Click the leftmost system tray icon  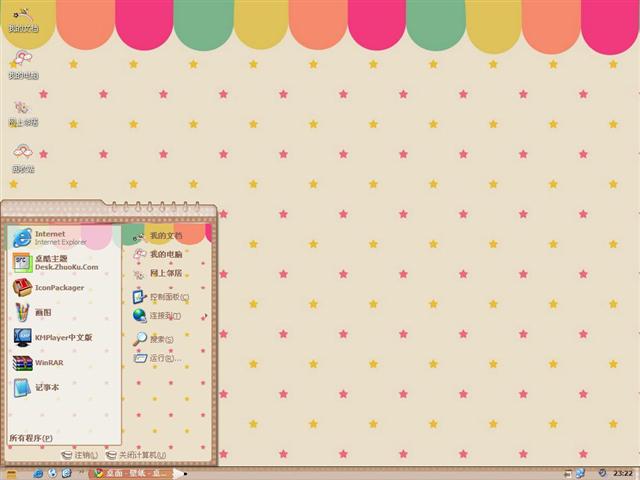568,474
